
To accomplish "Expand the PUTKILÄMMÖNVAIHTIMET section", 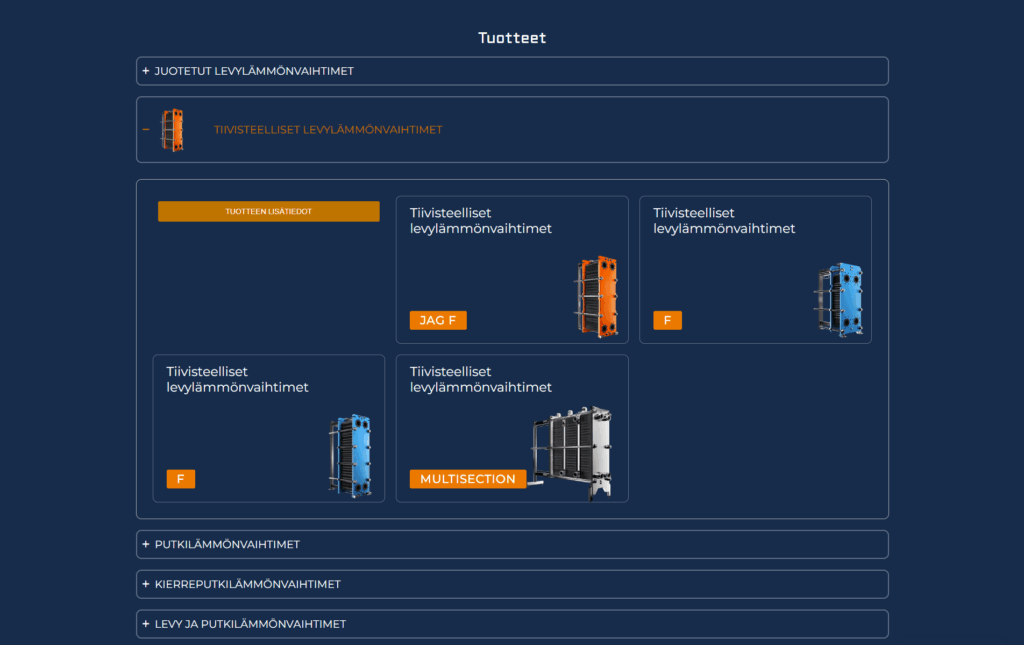I will (512, 544).
